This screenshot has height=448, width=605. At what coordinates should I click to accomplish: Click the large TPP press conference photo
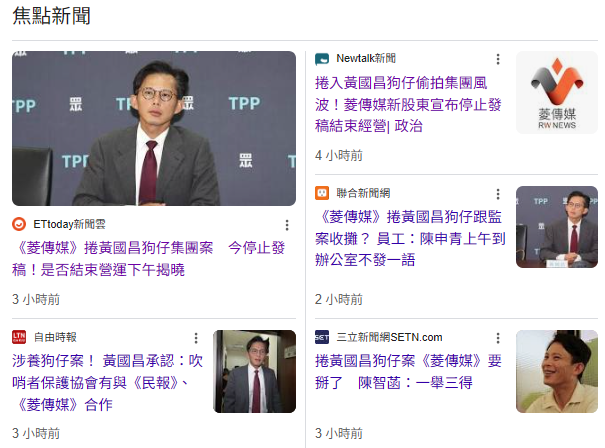pos(154,128)
